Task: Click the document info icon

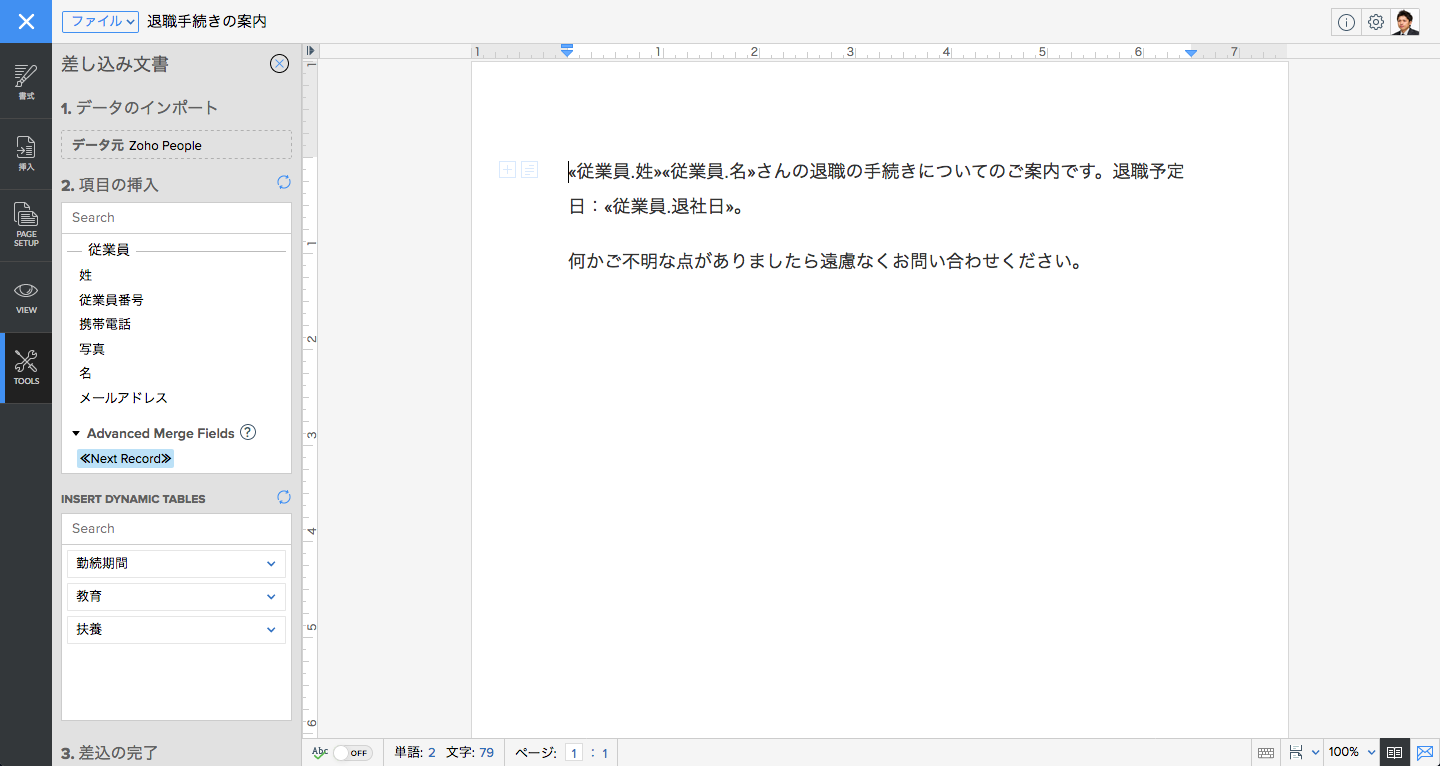Action: 1346,22
